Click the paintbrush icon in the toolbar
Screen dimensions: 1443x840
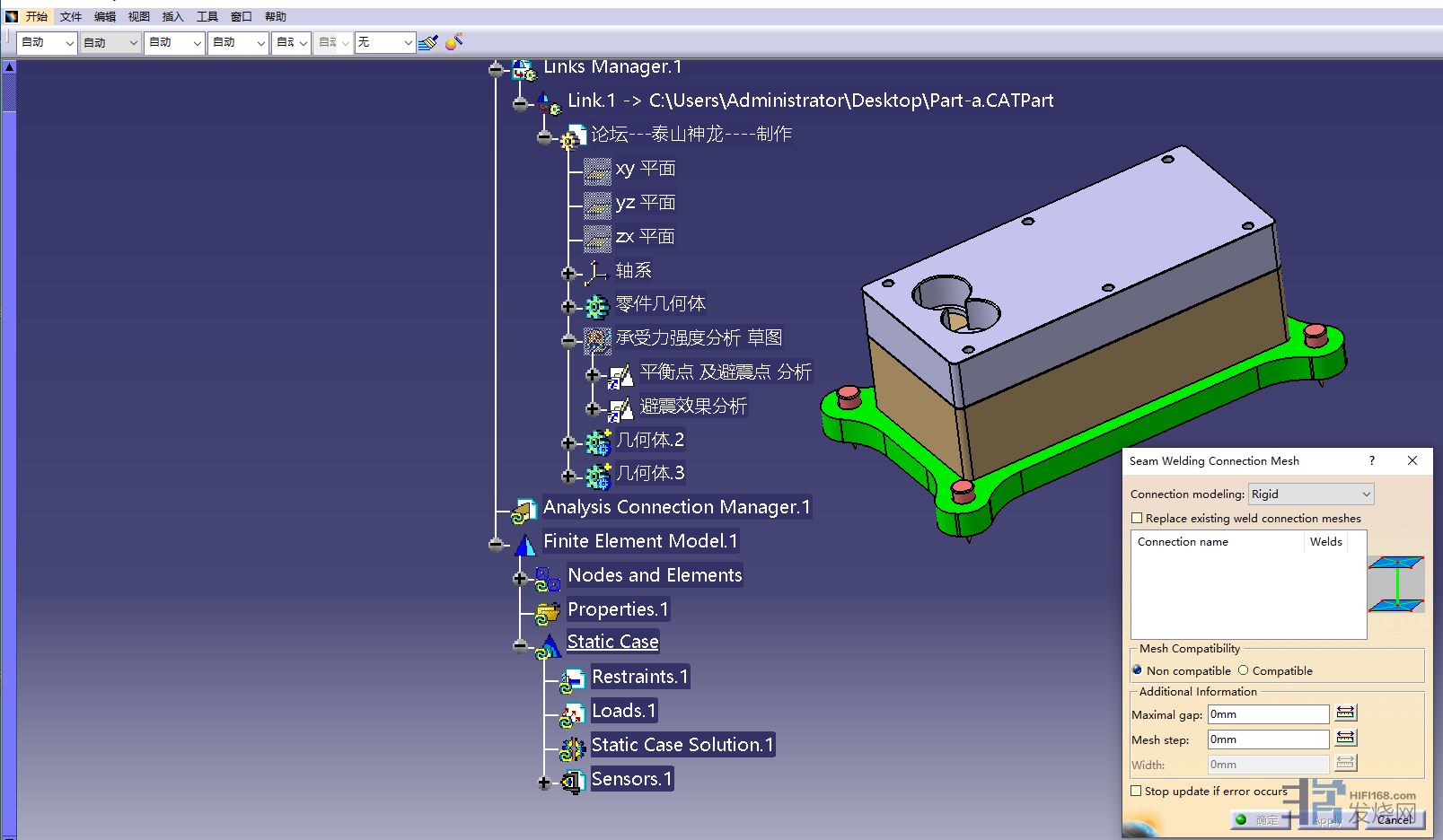click(x=428, y=42)
